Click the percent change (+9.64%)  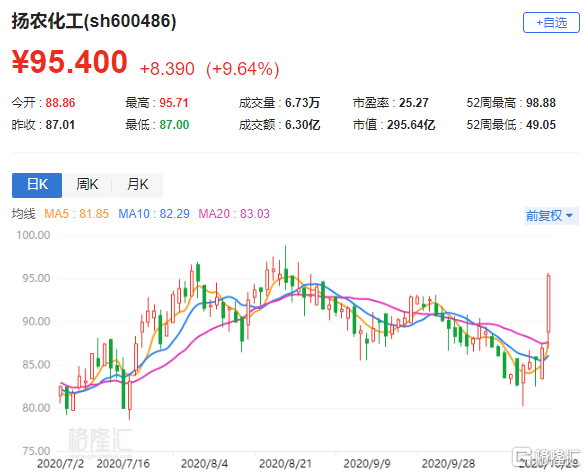(x=243, y=69)
